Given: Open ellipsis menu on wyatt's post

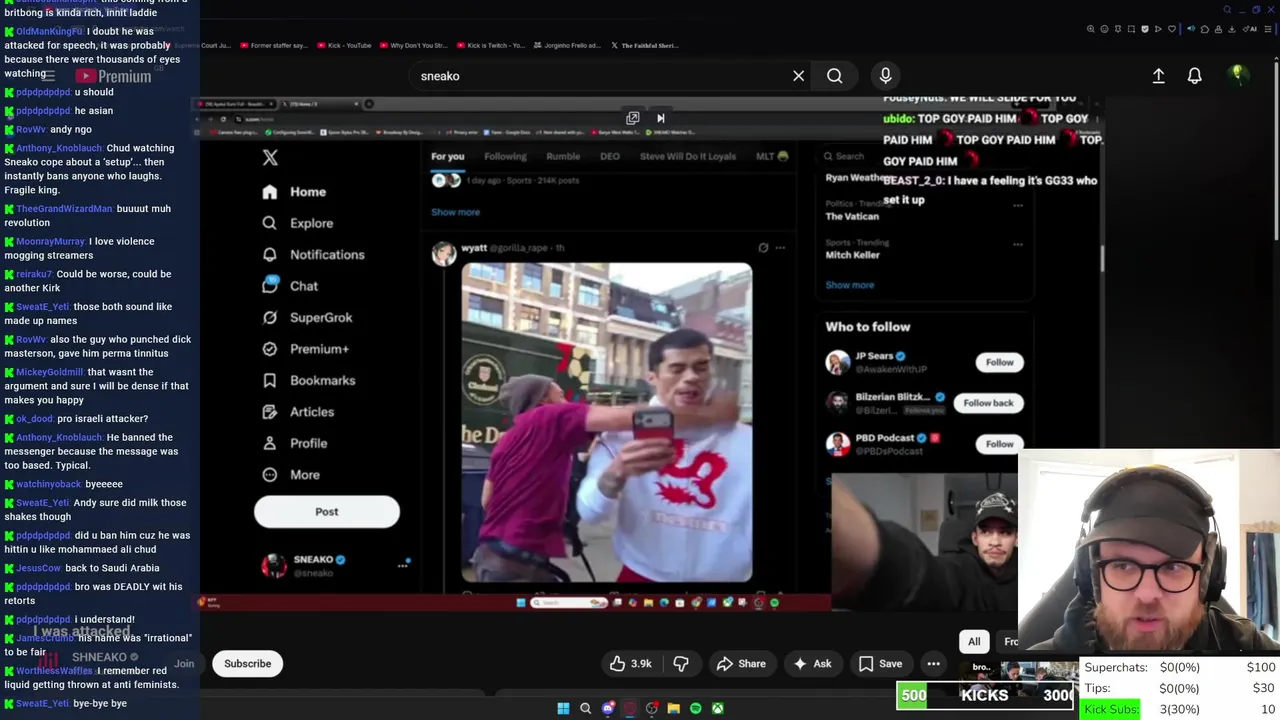Looking at the screenshot, I should click(x=780, y=248).
